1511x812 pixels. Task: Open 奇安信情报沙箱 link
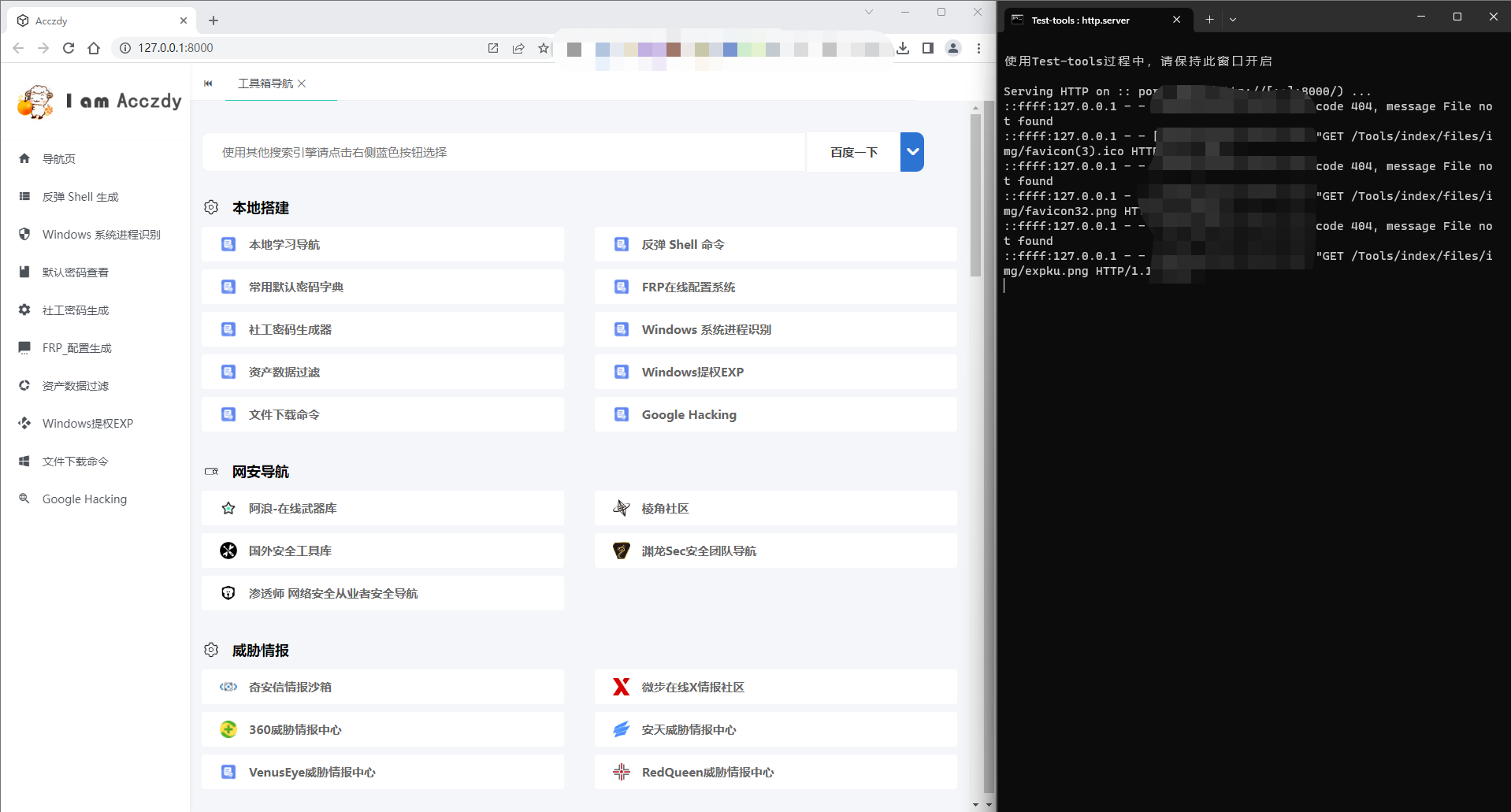[383, 688]
